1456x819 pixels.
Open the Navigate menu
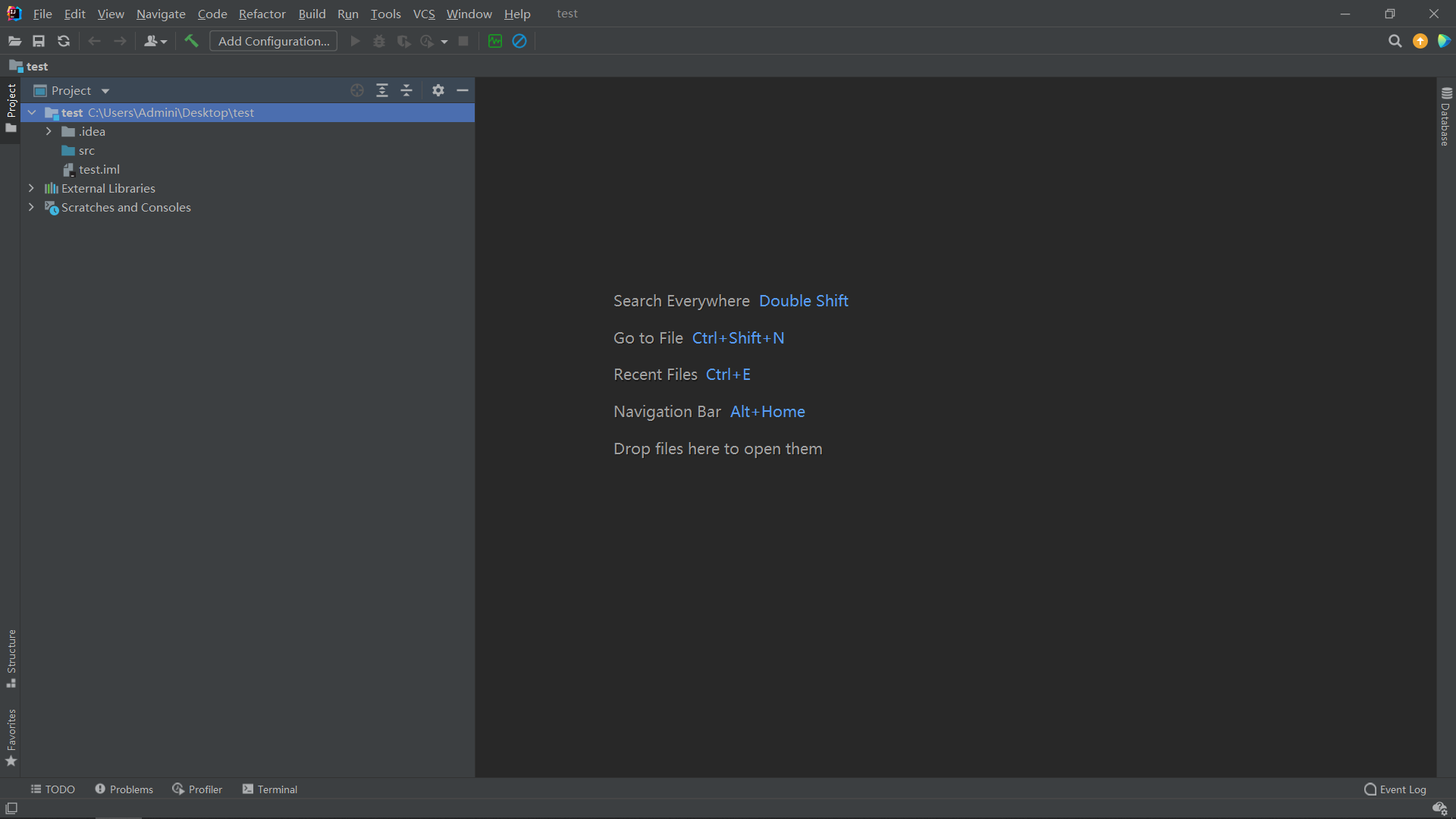click(x=161, y=14)
